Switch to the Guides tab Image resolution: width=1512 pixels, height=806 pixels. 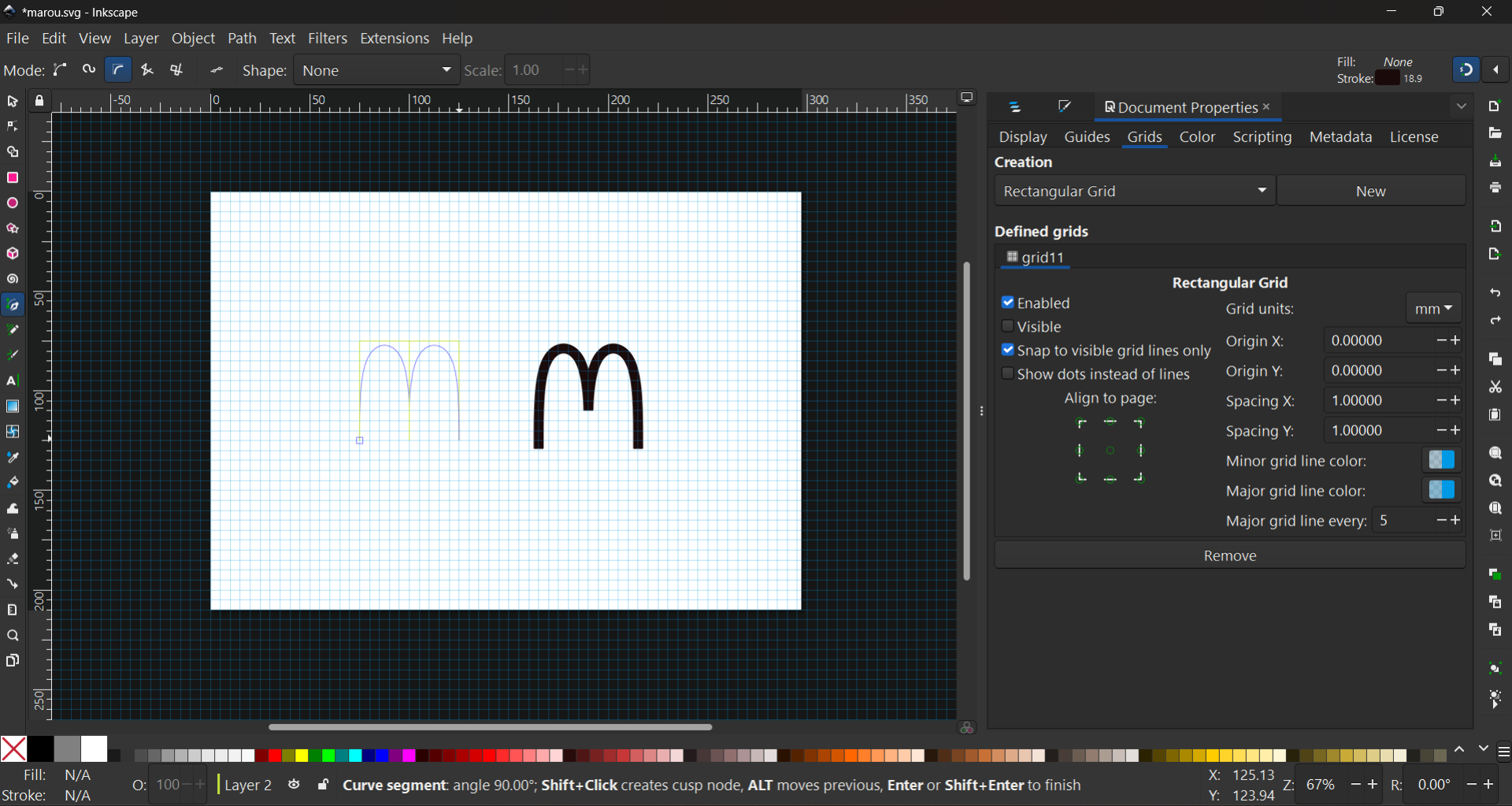pos(1087,137)
